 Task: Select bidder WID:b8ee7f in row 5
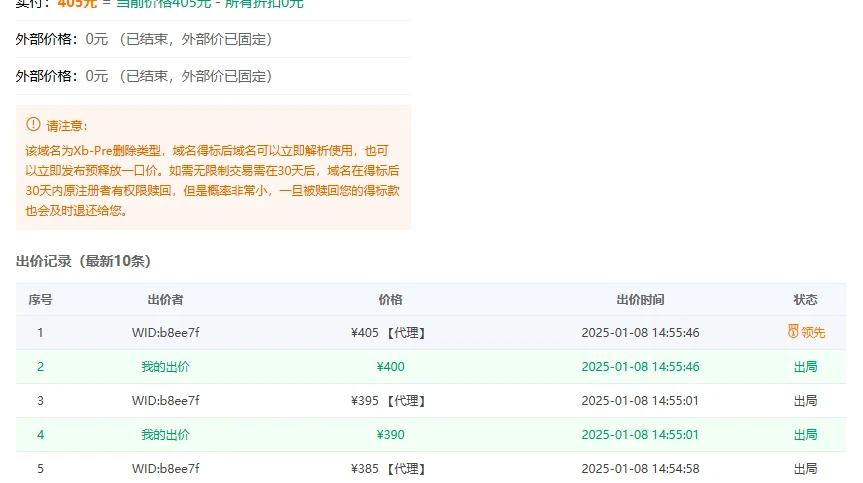(x=165, y=468)
